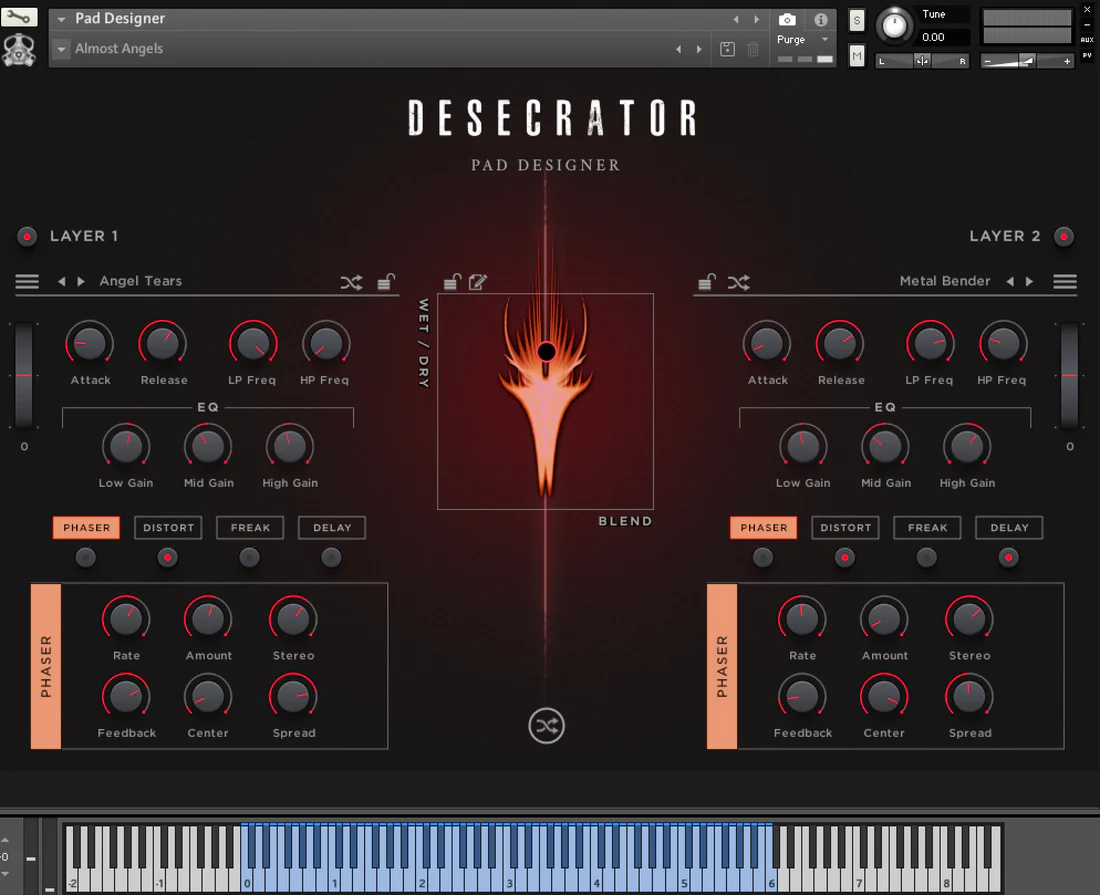Open Layer 2 hamburger menu
Image resolution: width=1100 pixels, height=895 pixels.
point(1065,282)
